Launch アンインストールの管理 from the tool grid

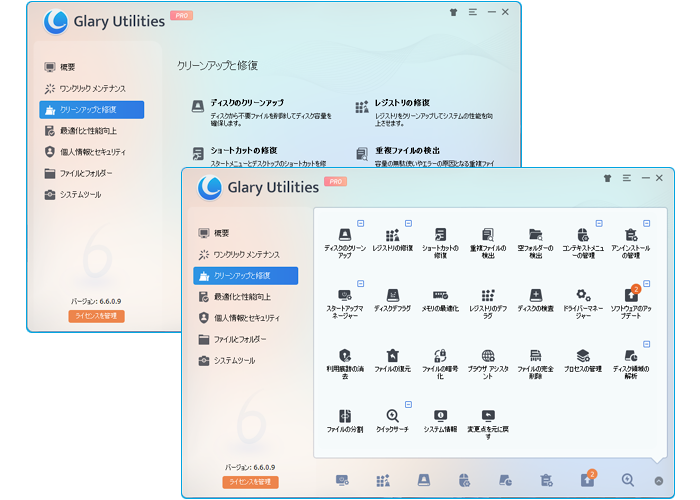(x=631, y=242)
